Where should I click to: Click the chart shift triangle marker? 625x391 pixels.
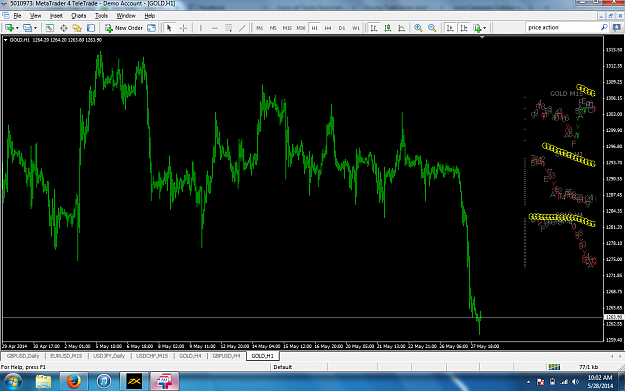click(x=482, y=37)
